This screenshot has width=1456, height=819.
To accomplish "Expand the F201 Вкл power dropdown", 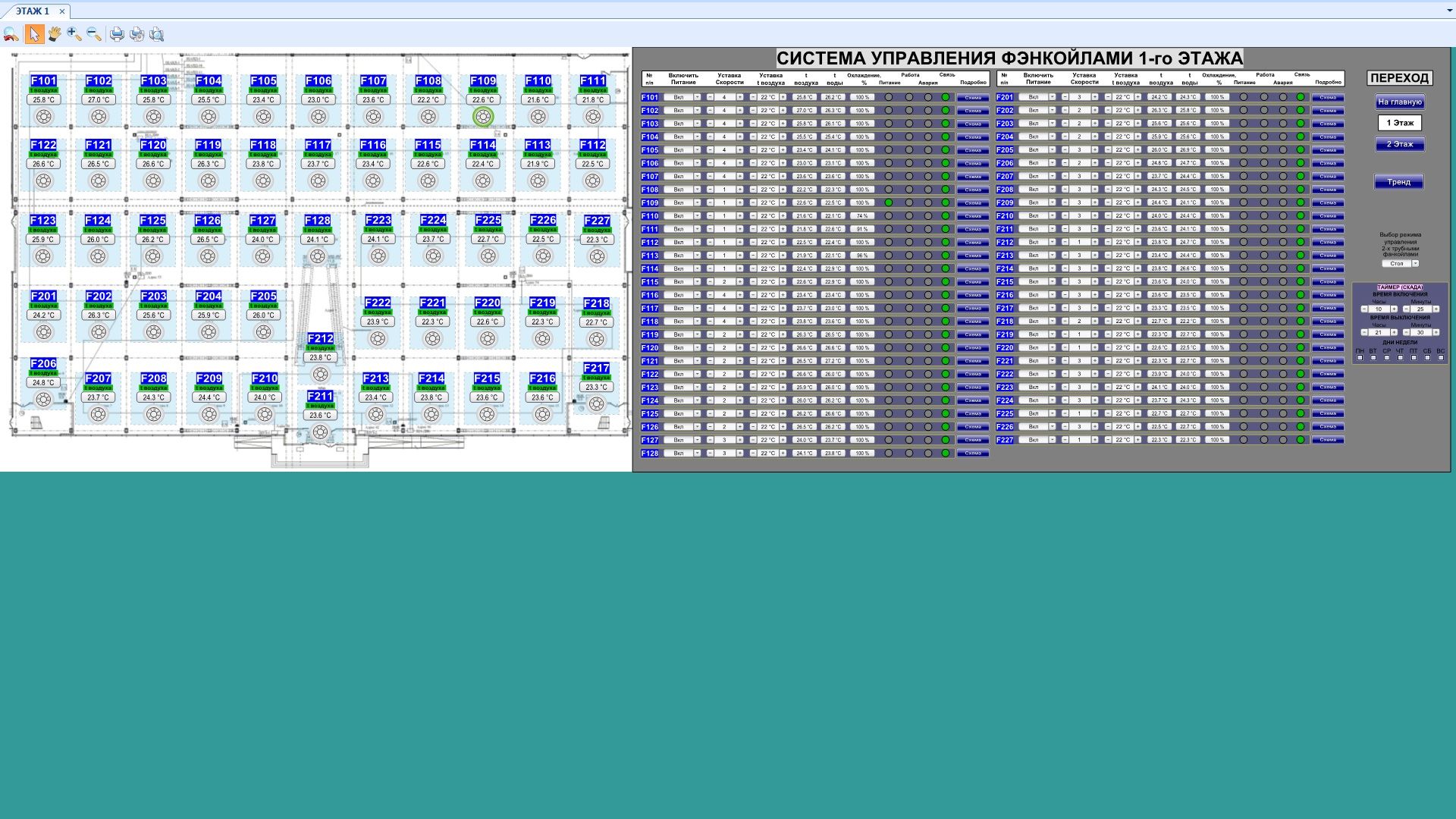I will coord(1052,97).
